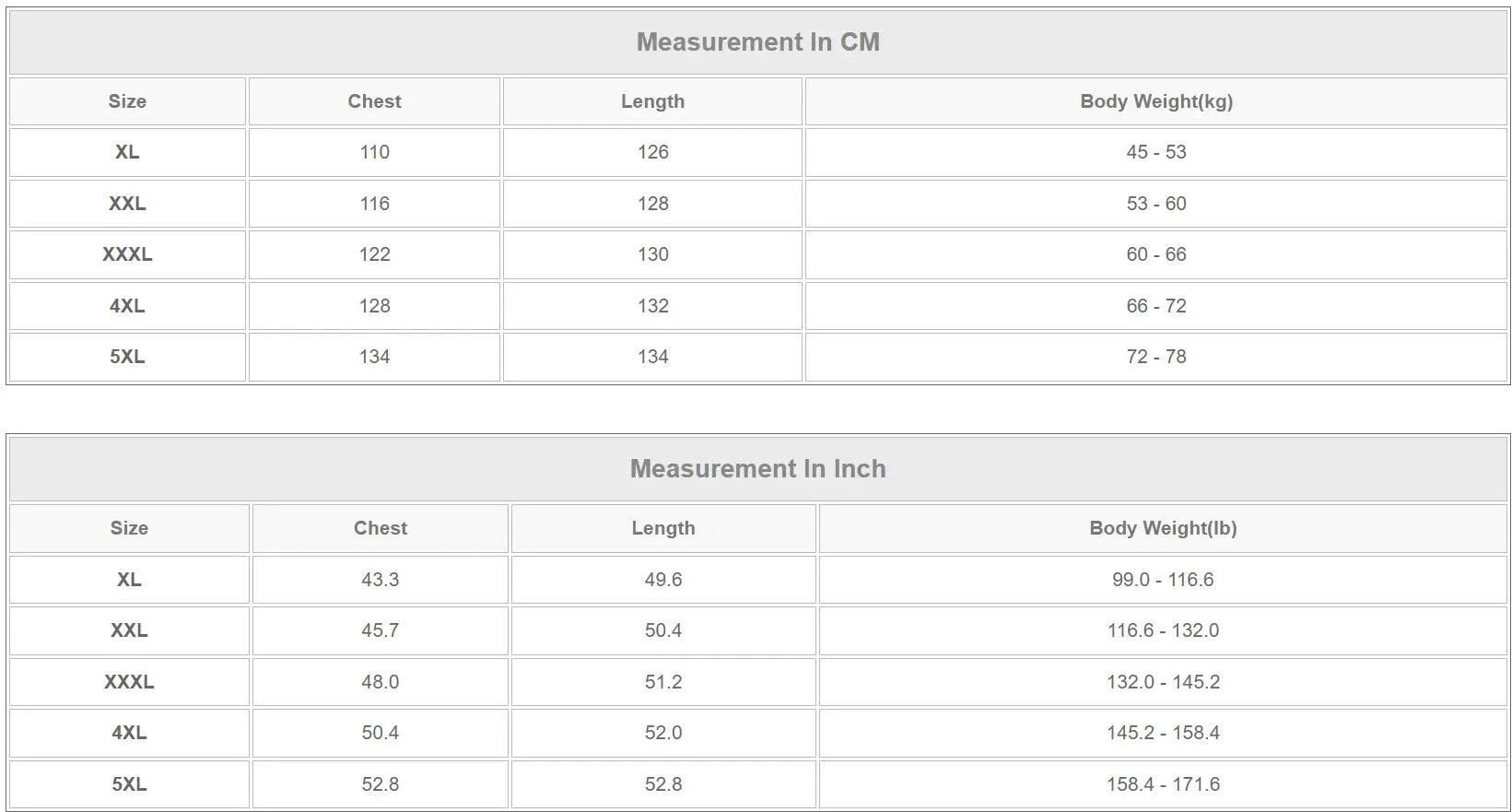Click chest value 43.3 in inch table

380,580
